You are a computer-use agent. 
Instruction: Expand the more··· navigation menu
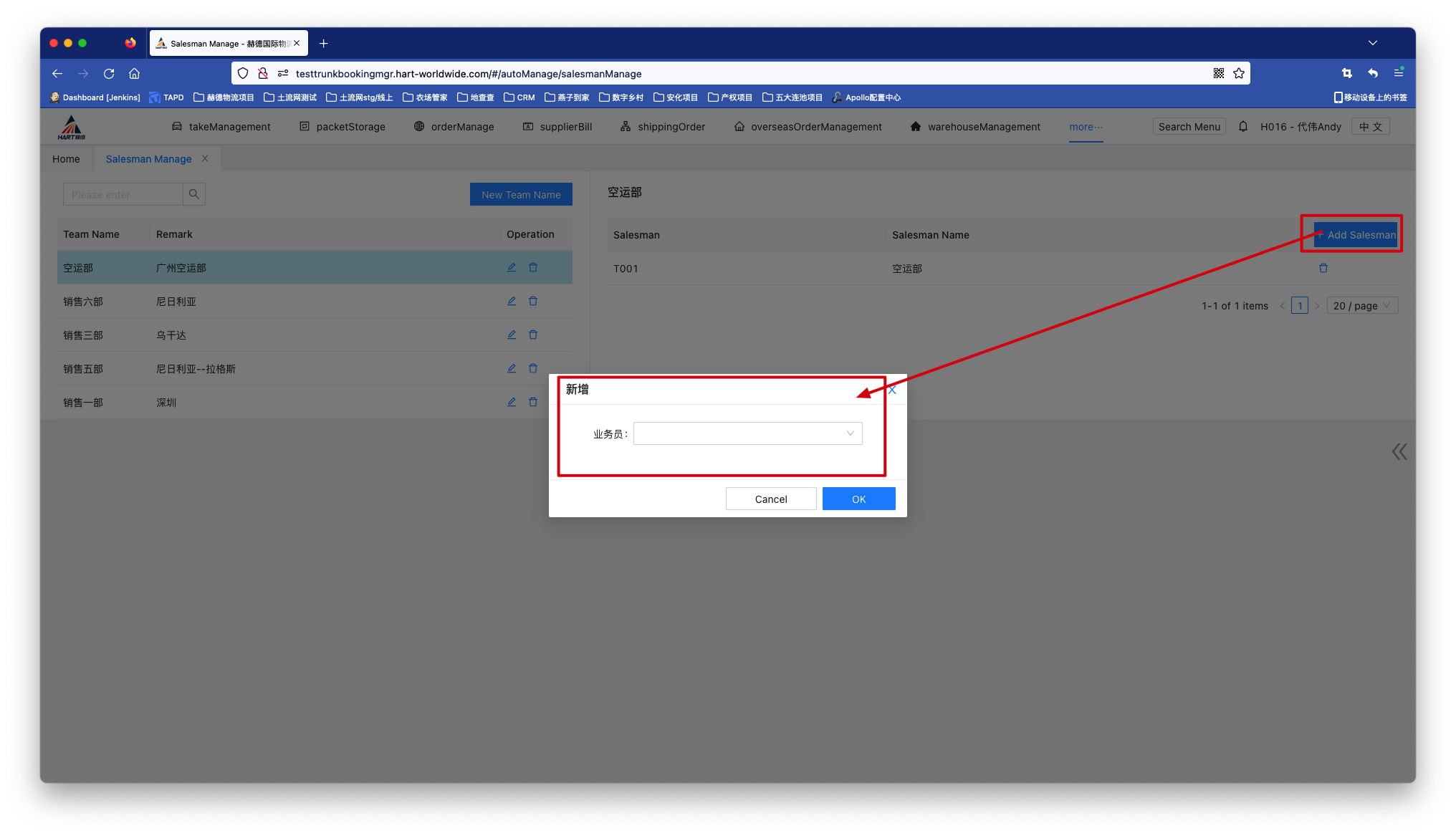(x=1086, y=127)
